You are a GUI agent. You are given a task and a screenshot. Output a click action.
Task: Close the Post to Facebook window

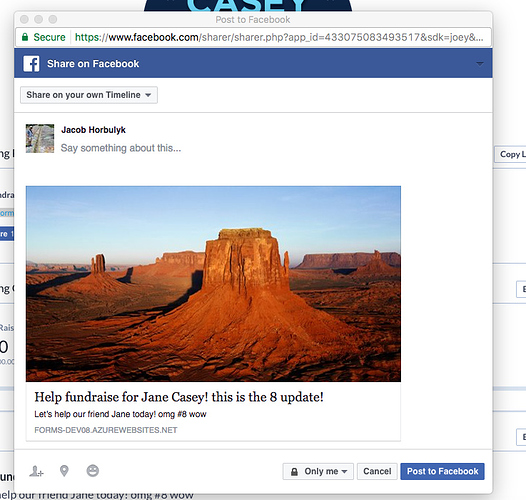point(24,19)
